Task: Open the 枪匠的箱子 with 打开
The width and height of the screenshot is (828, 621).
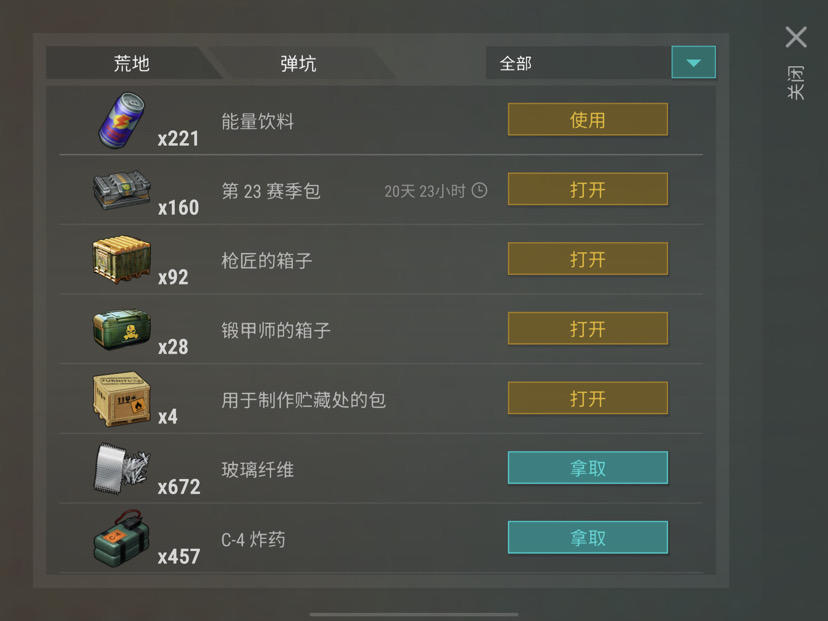Action: [x=588, y=259]
